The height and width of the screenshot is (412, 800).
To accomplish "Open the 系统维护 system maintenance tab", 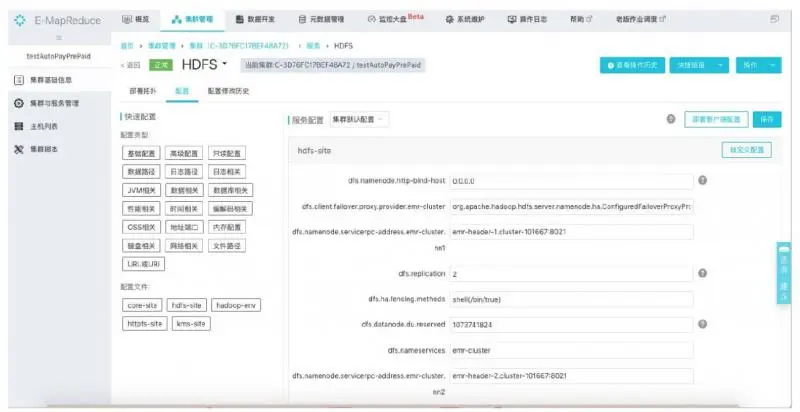I will [x=465, y=19].
